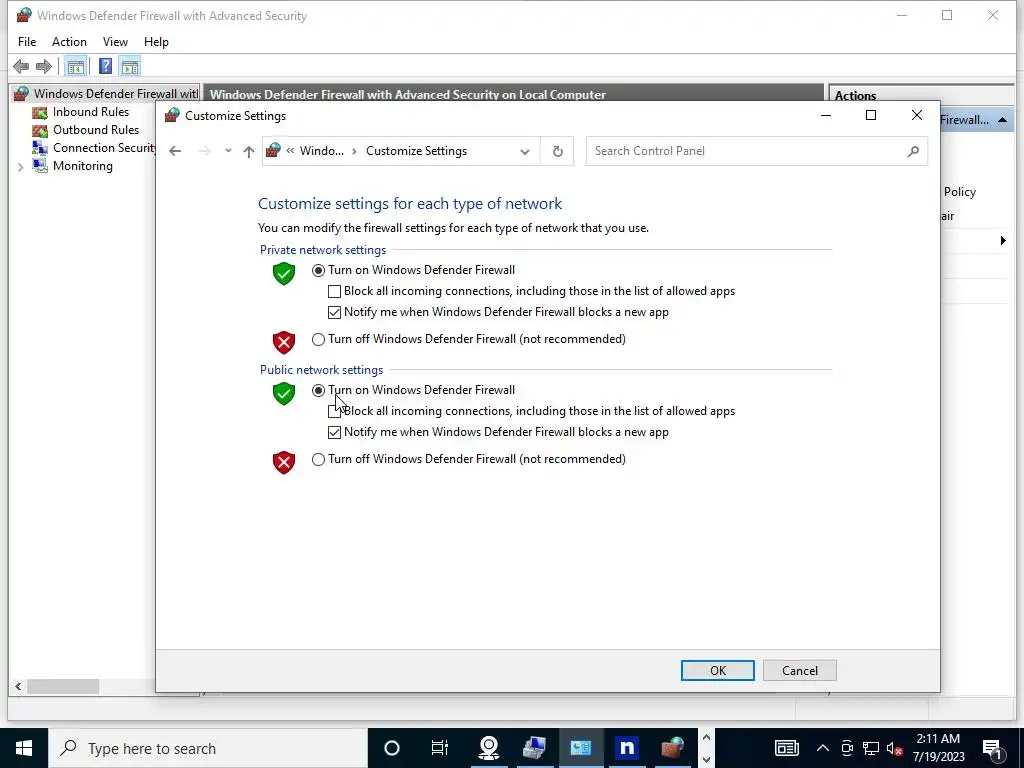Click the Windo... breadcrumb in the address bar

coord(322,151)
